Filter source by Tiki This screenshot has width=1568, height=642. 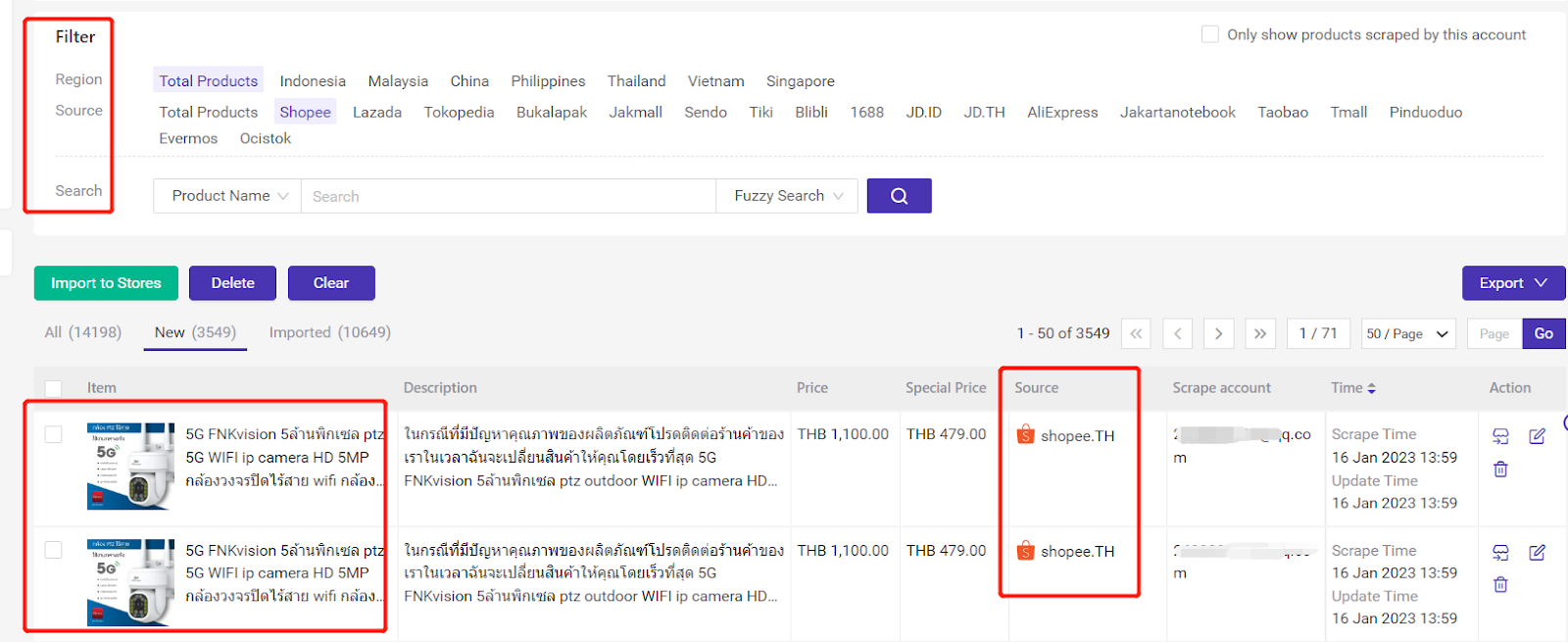[761, 112]
